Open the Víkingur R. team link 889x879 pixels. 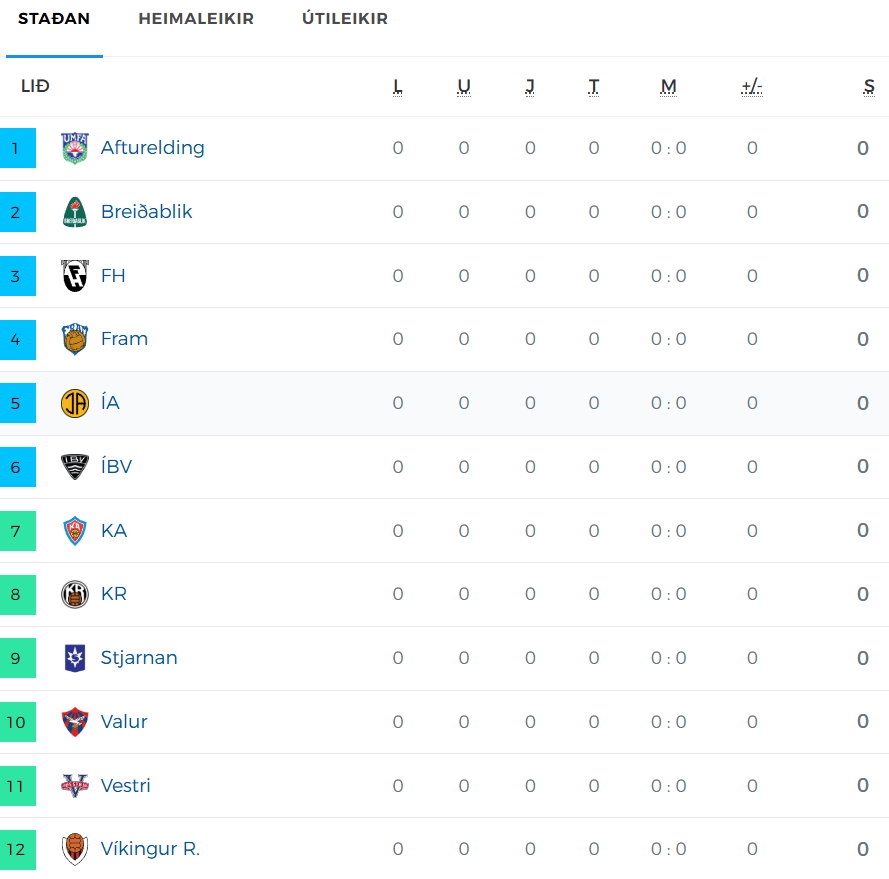(150, 849)
